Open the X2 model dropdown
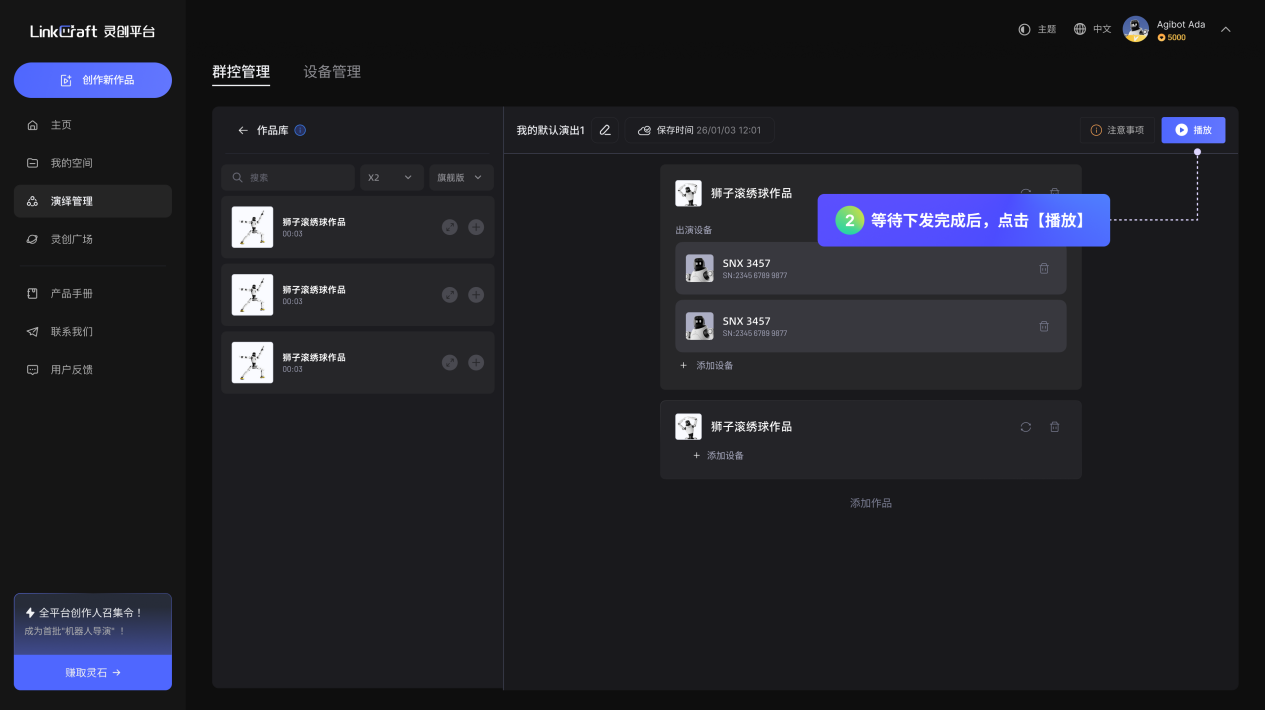This screenshot has width=1265, height=710. click(391, 178)
